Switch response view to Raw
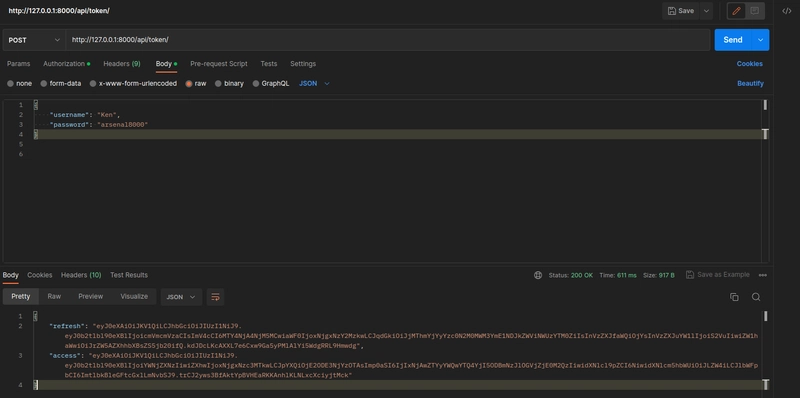Screen dimensions: 800x398 click(x=54, y=296)
